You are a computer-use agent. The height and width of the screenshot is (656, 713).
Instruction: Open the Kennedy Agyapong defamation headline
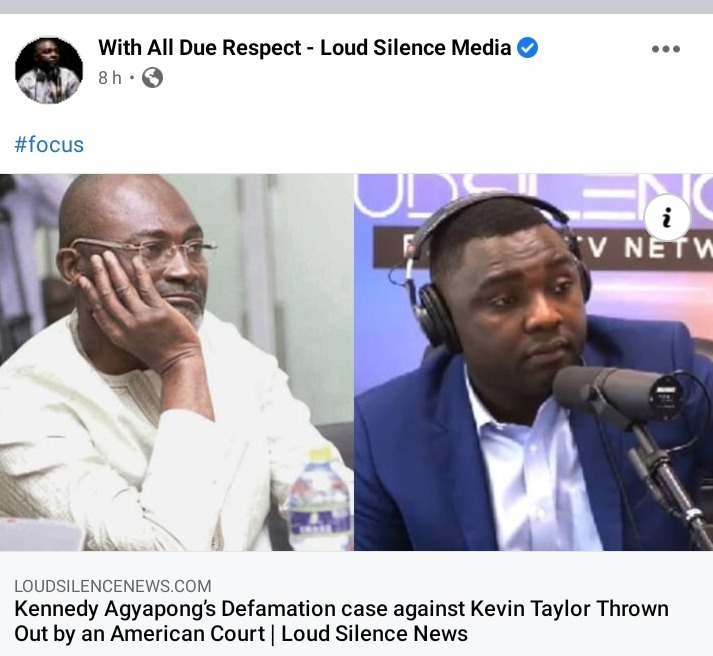pyautogui.click(x=341, y=621)
